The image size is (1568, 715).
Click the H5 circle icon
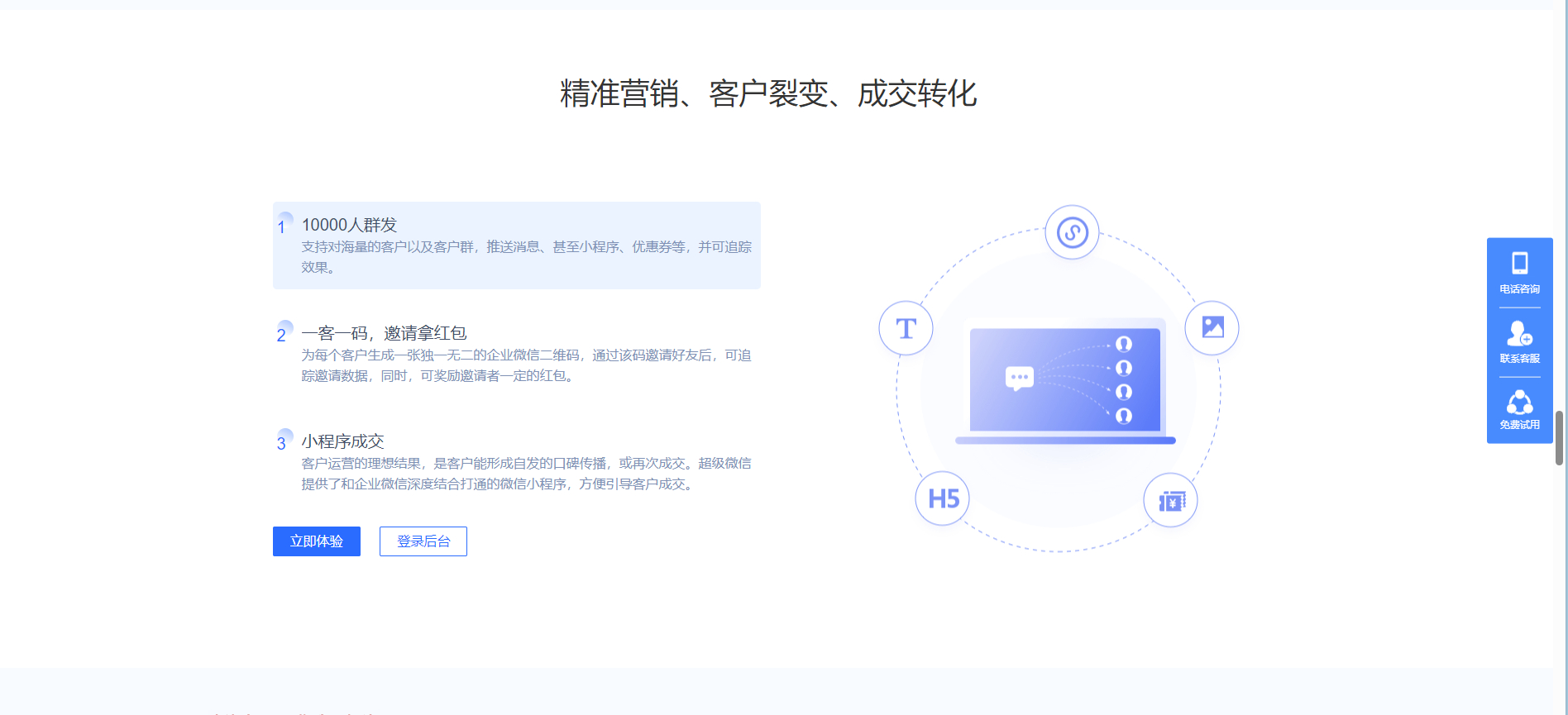pos(943,498)
